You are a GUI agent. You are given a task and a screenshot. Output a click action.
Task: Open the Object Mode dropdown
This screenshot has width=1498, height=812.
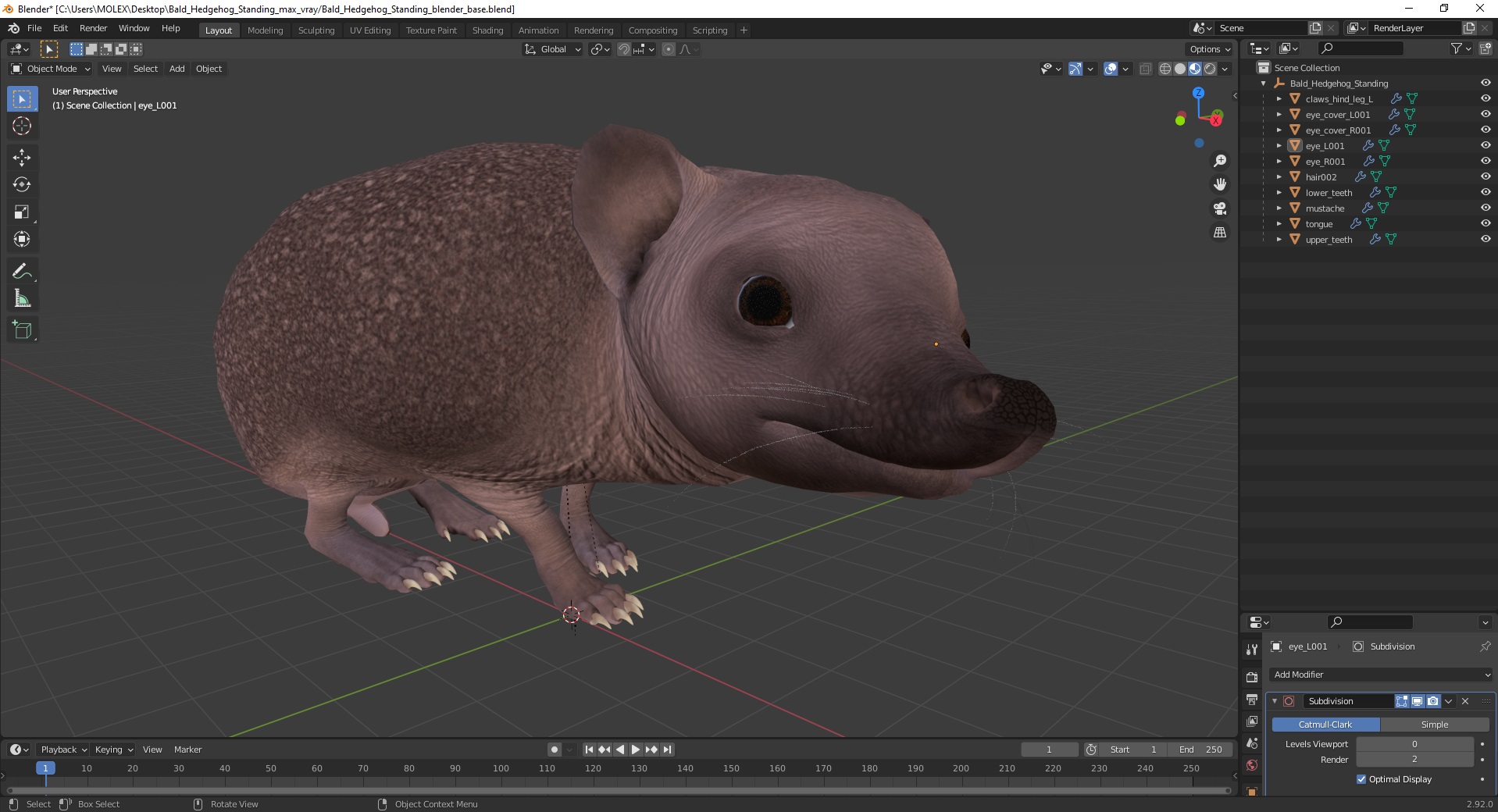pyautogui.click(x=51, y=69)
